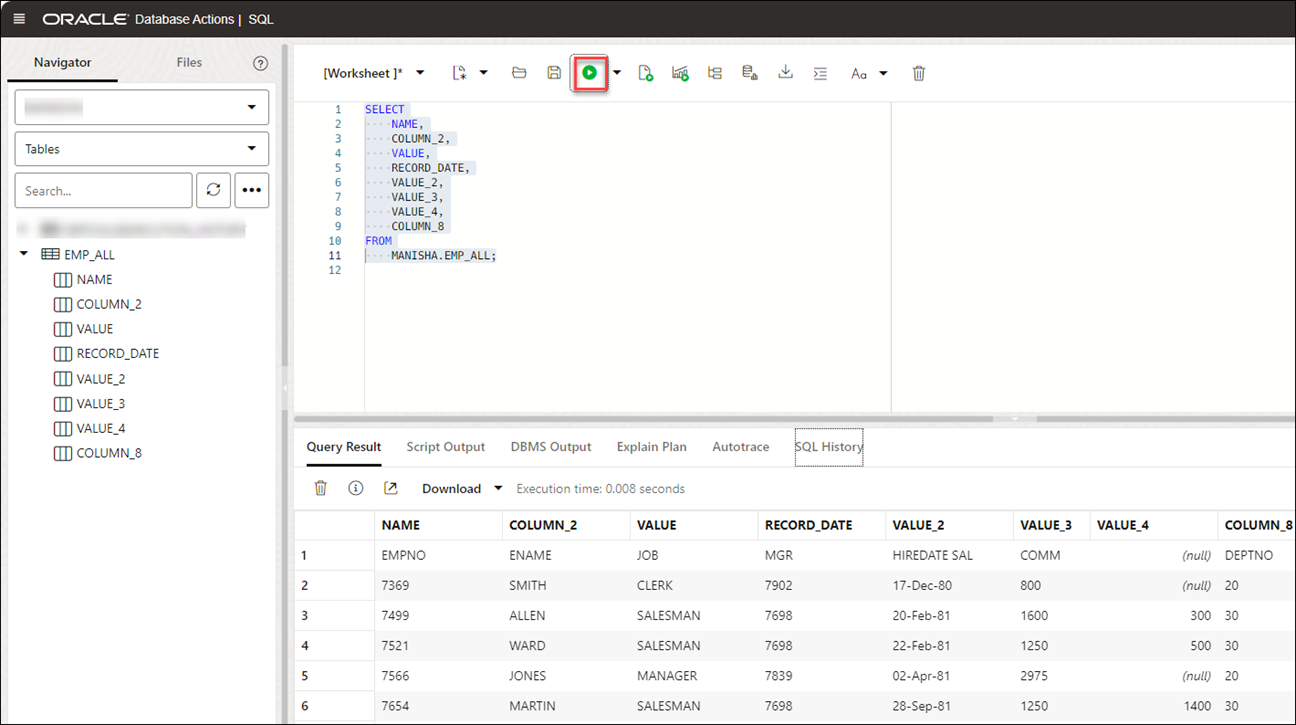Open the Explain Plan toolbar icon
This screenshot has width=1296, height=725.
coord(715,73)
